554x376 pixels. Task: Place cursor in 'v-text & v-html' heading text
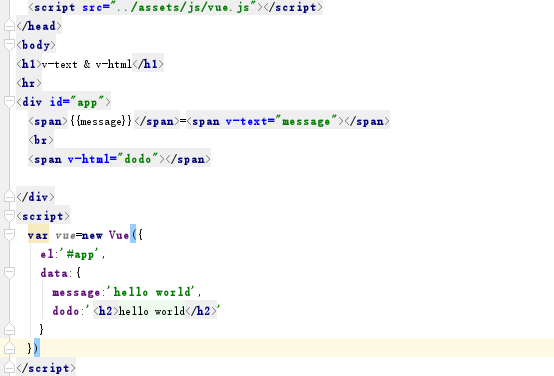click(87, 64)
